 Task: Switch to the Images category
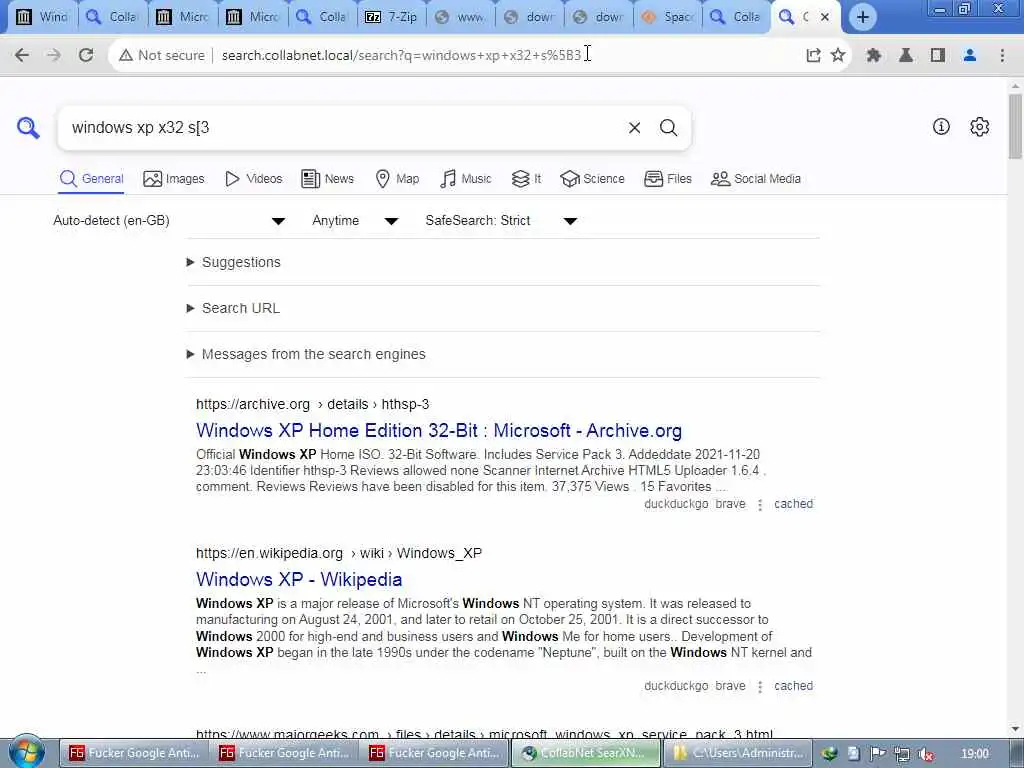174,179
